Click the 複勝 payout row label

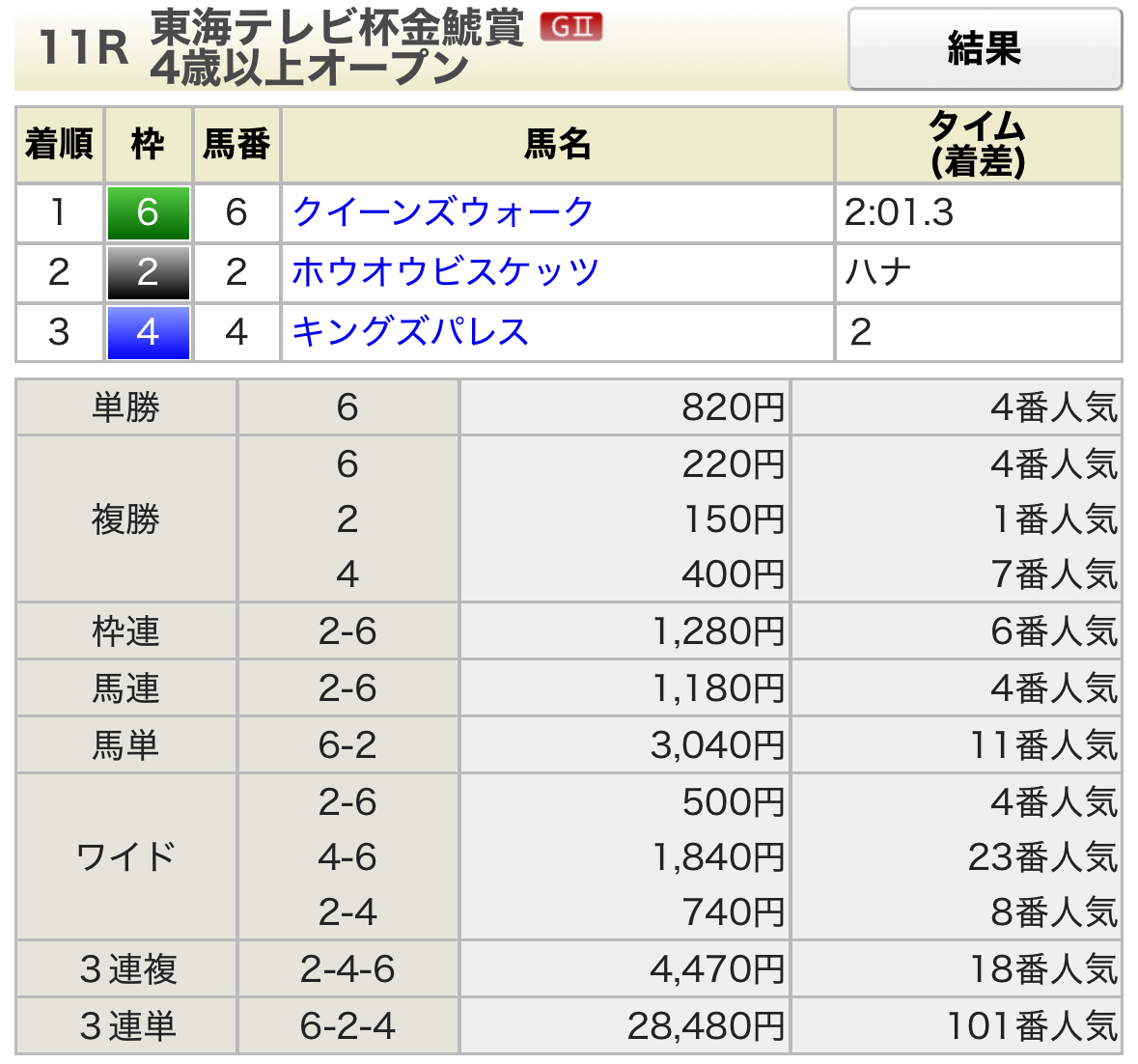coord(126,518)
